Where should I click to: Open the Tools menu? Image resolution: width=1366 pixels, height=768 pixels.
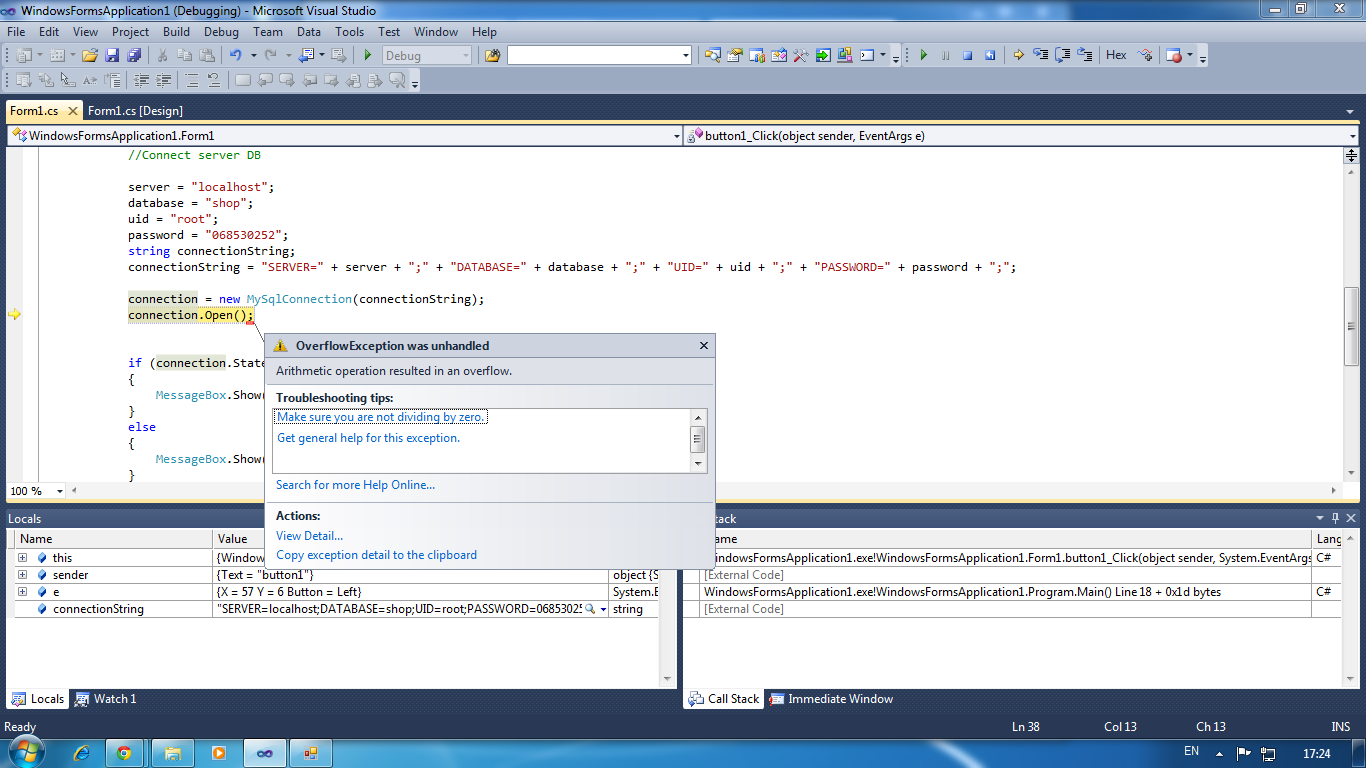point(350,32)
